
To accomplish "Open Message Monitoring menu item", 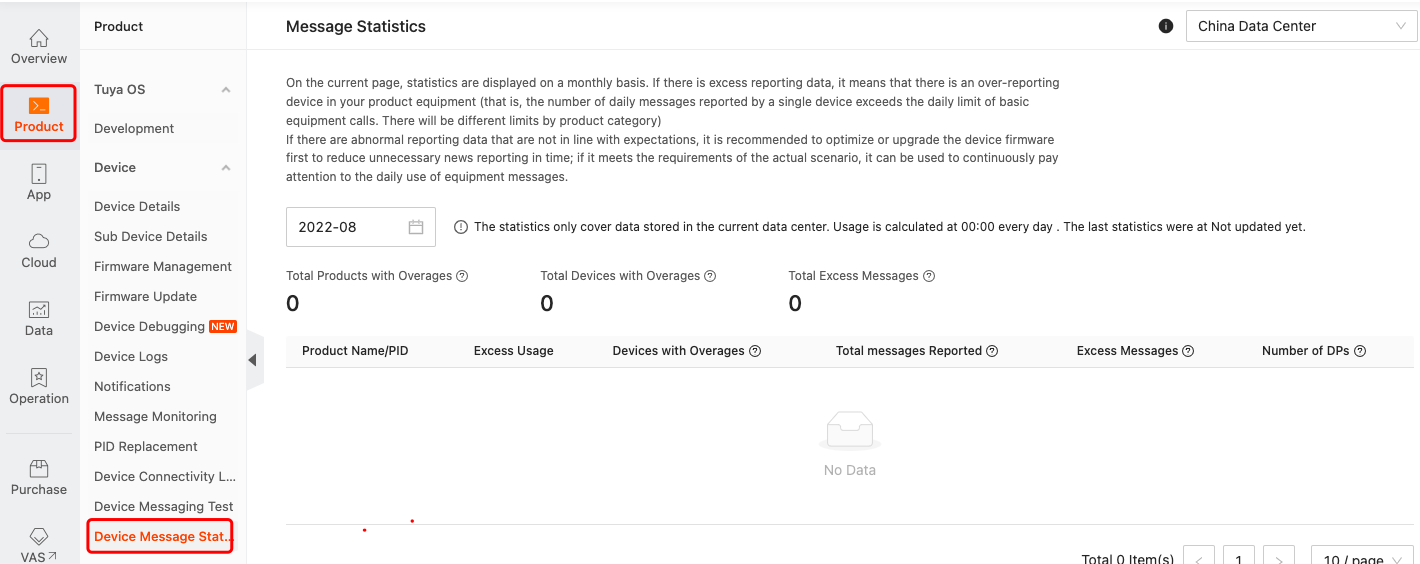I will pos(155,417).
